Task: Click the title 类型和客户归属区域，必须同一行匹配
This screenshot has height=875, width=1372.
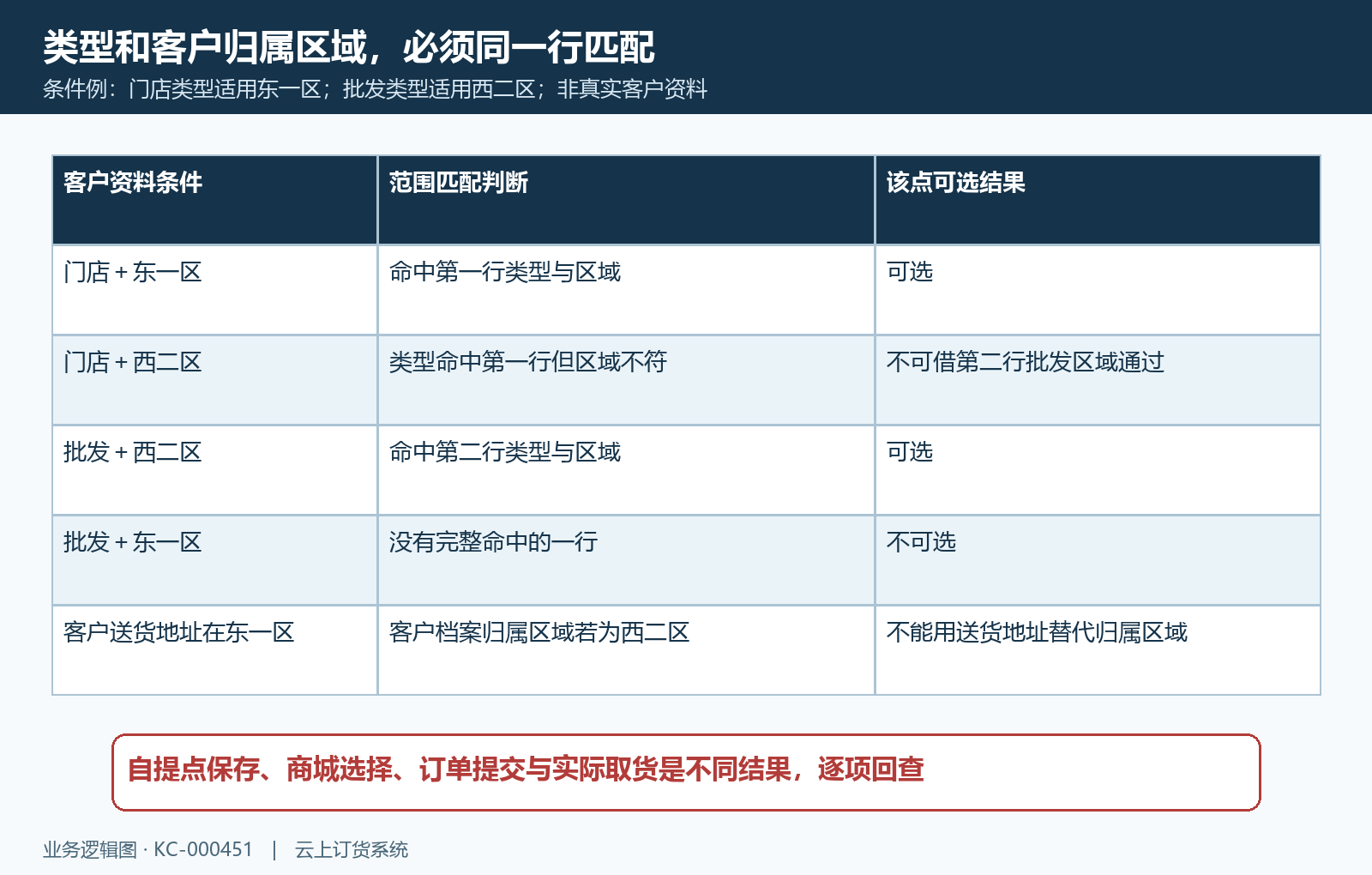Action: (x=349, y=47)
